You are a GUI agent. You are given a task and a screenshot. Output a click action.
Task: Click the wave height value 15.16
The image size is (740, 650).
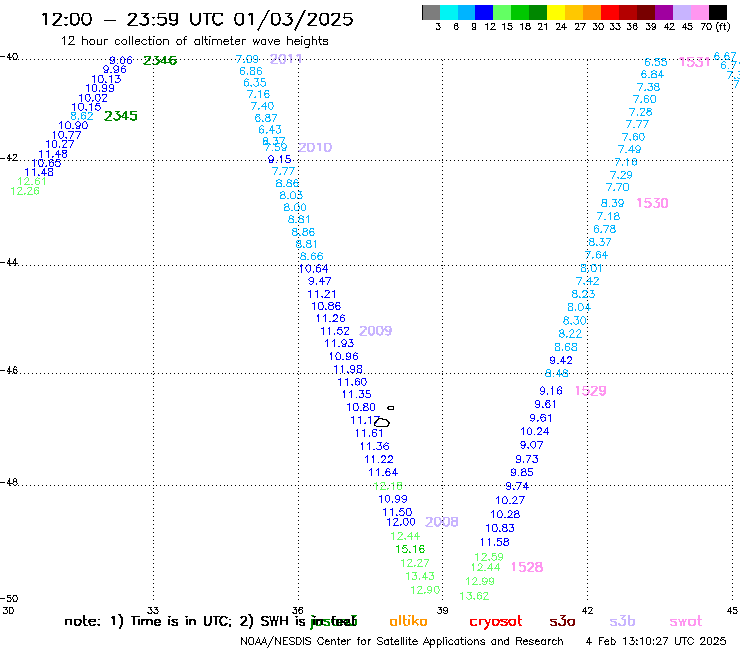tap(410, 549)
